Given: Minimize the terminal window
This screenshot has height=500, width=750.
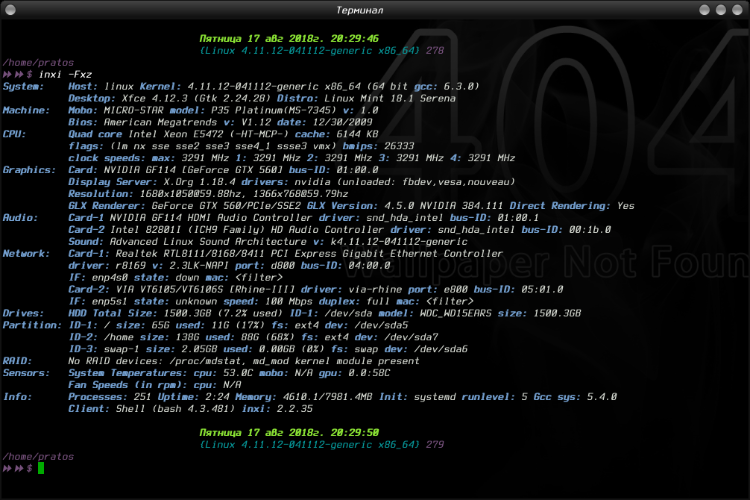Looking at the screenshot, I should (704, 9).
